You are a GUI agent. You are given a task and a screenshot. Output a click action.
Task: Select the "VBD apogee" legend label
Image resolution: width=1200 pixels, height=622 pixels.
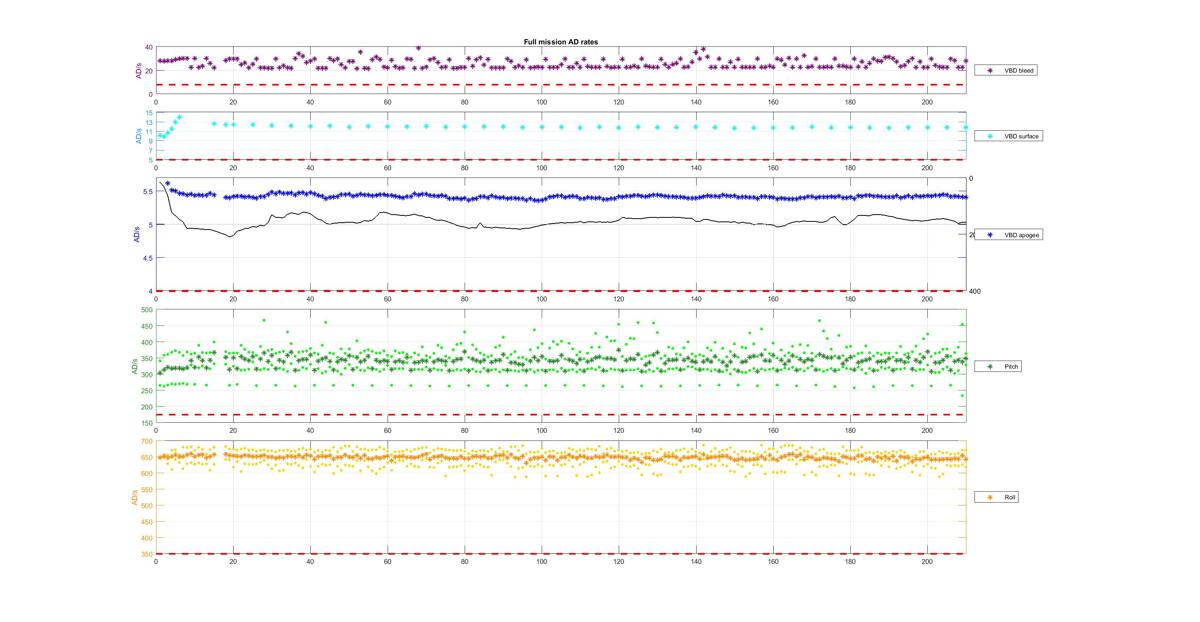[x=1021, y=234]
